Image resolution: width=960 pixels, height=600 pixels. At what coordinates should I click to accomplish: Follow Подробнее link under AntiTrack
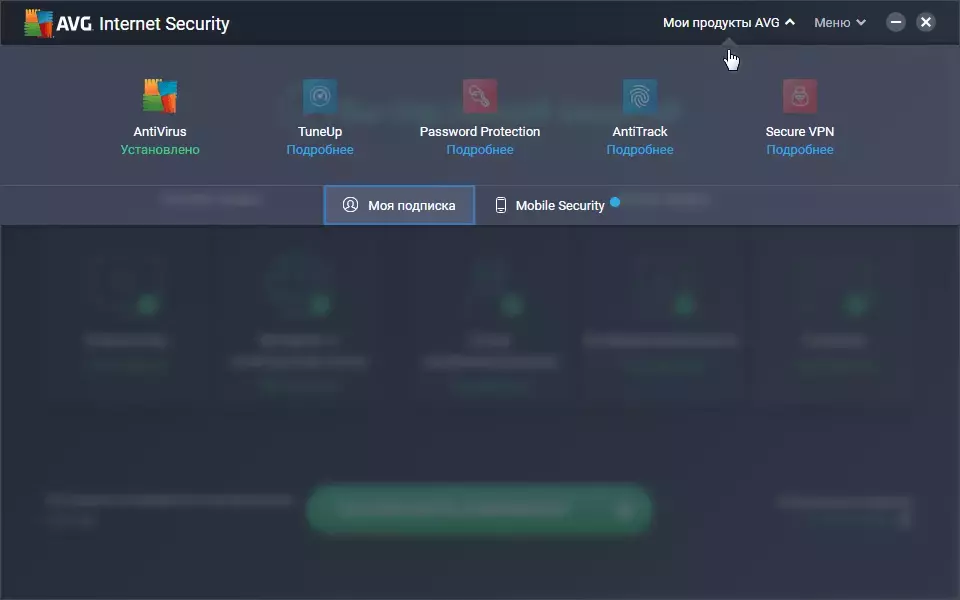coord(640,149)
